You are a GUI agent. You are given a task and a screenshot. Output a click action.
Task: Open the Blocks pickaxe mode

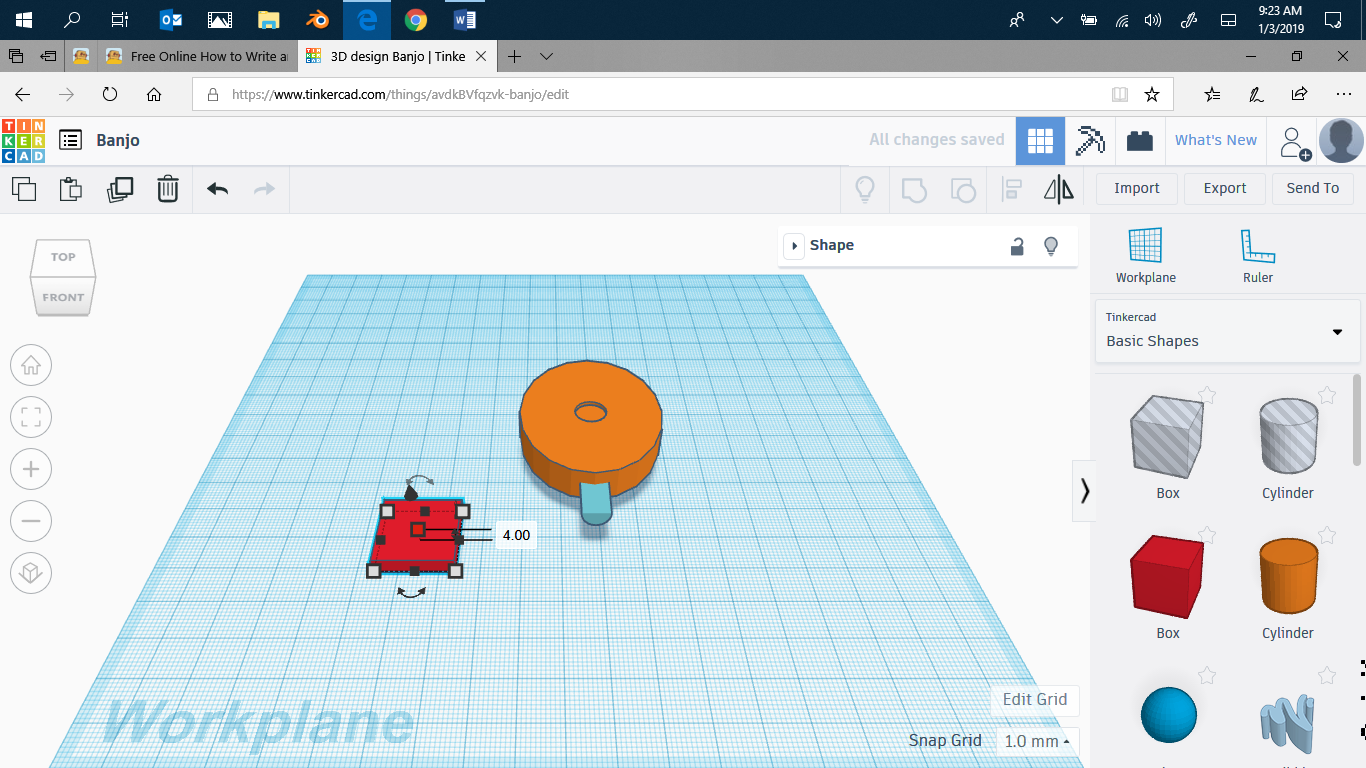pos(1090,141)
